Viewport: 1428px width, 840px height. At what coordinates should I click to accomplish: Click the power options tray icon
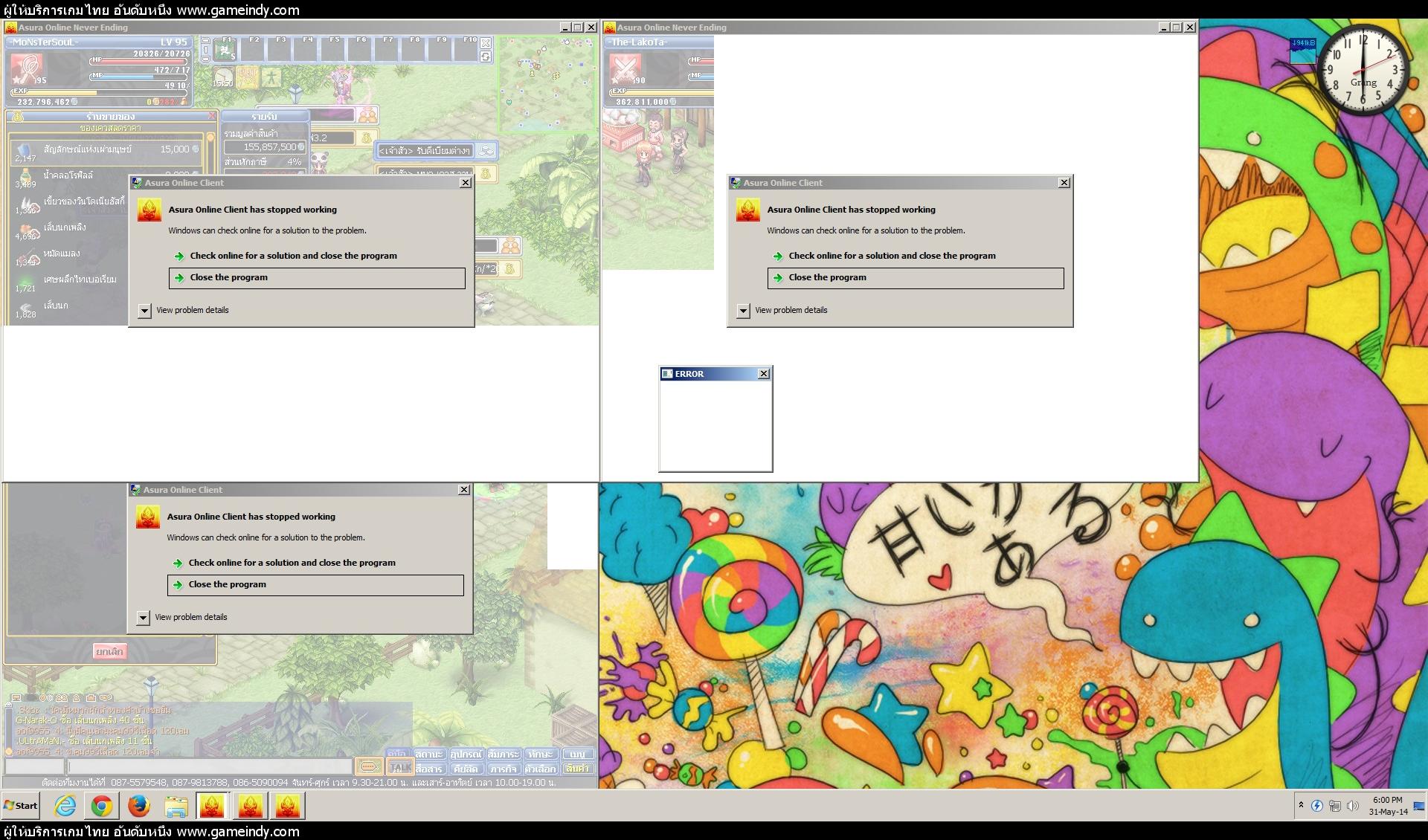(x=1317, y=806)
